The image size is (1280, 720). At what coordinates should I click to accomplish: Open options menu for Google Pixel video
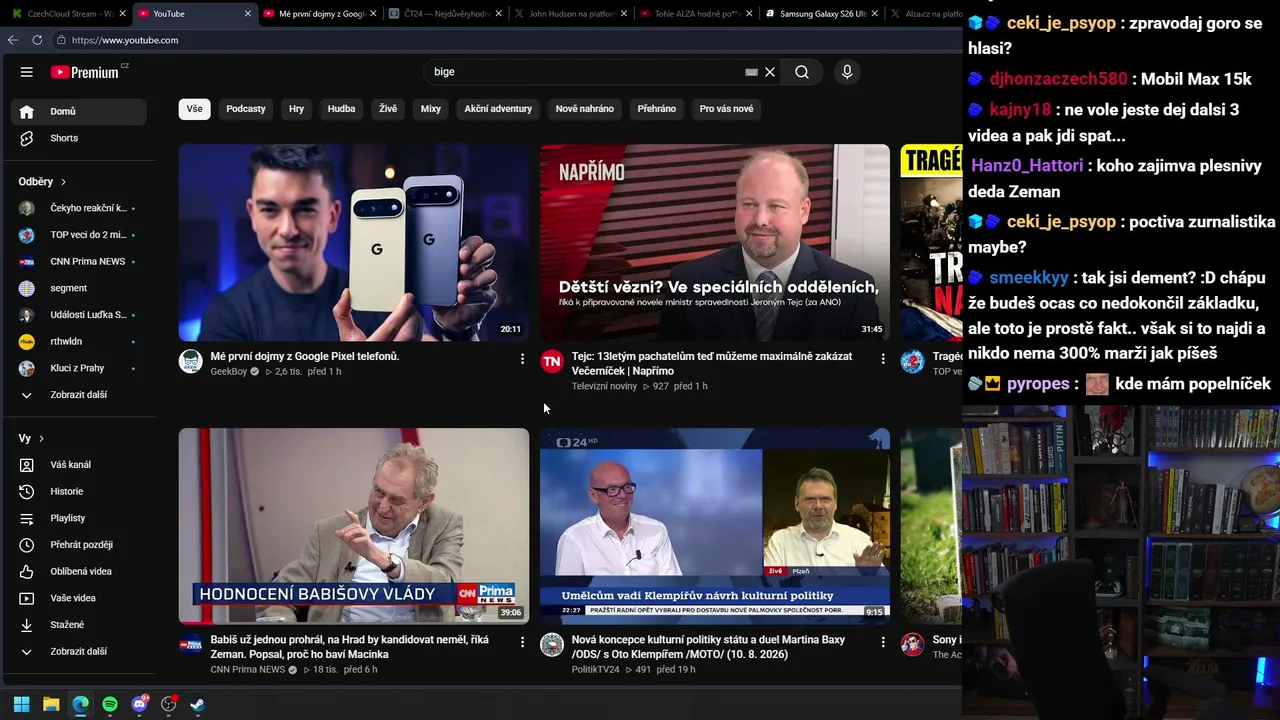click(x=522, y=358)
